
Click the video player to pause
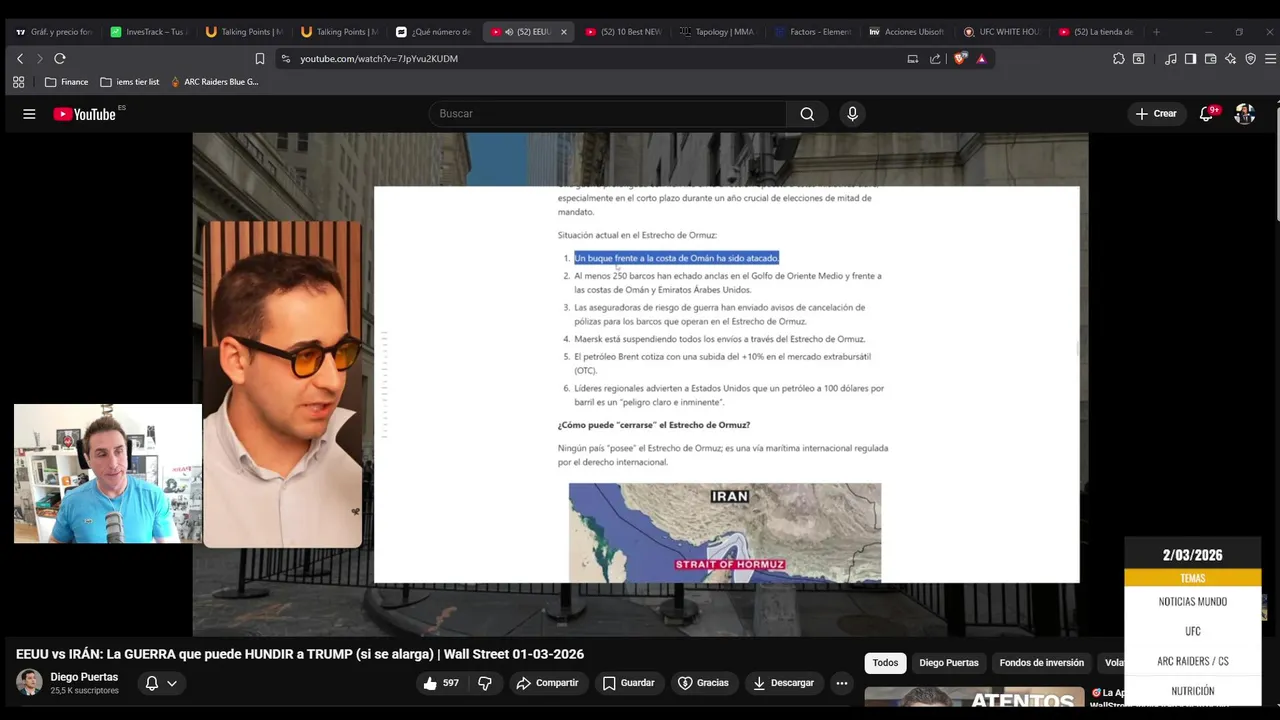(640, 385)
